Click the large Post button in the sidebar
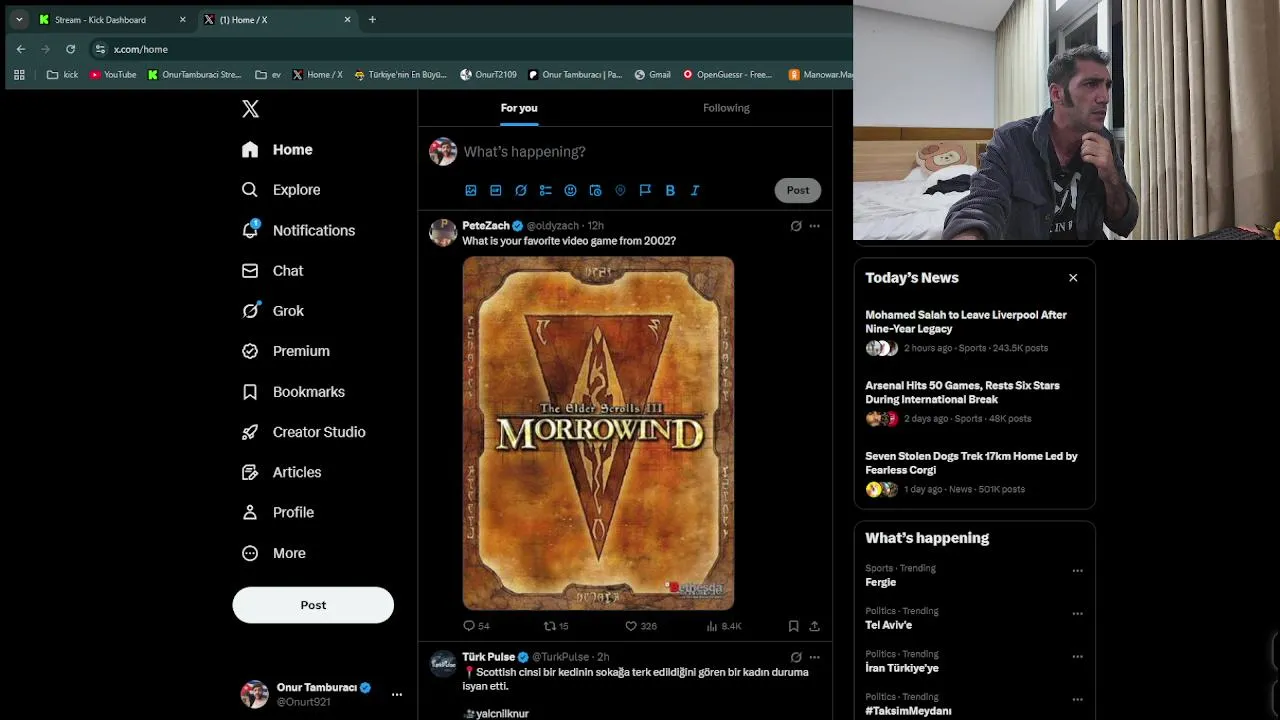The image size is (1280, 720). pyautogui.click(x=313, y=605)
